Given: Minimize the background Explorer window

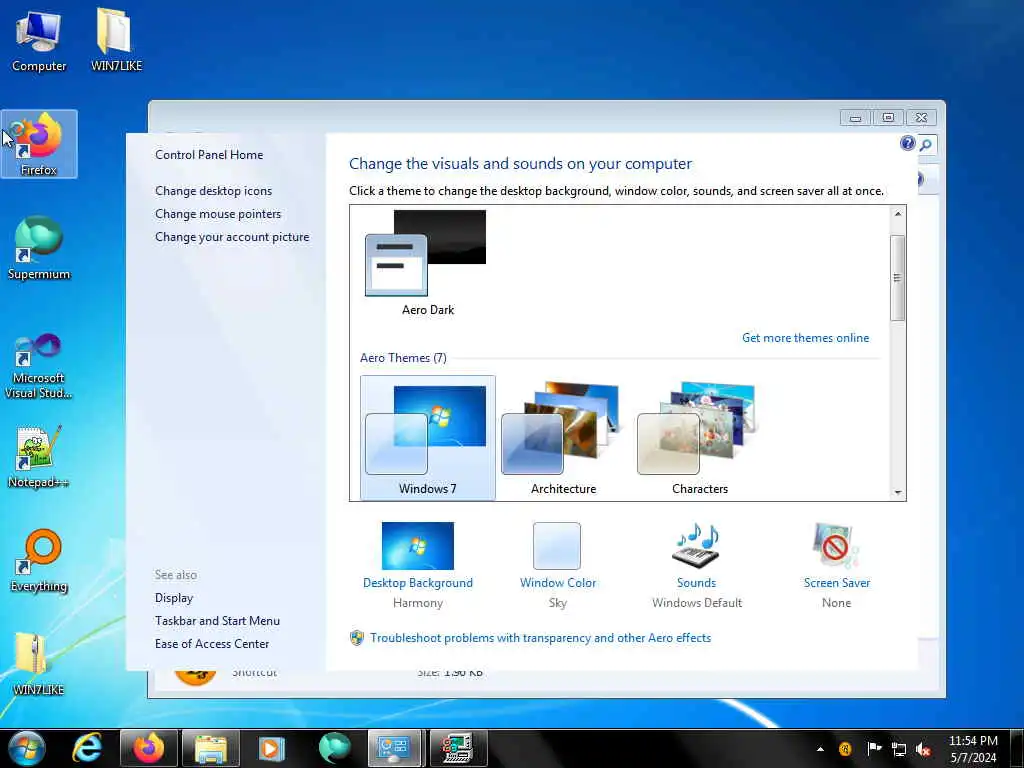Looking at the screenshot, I should click(856, 118).
